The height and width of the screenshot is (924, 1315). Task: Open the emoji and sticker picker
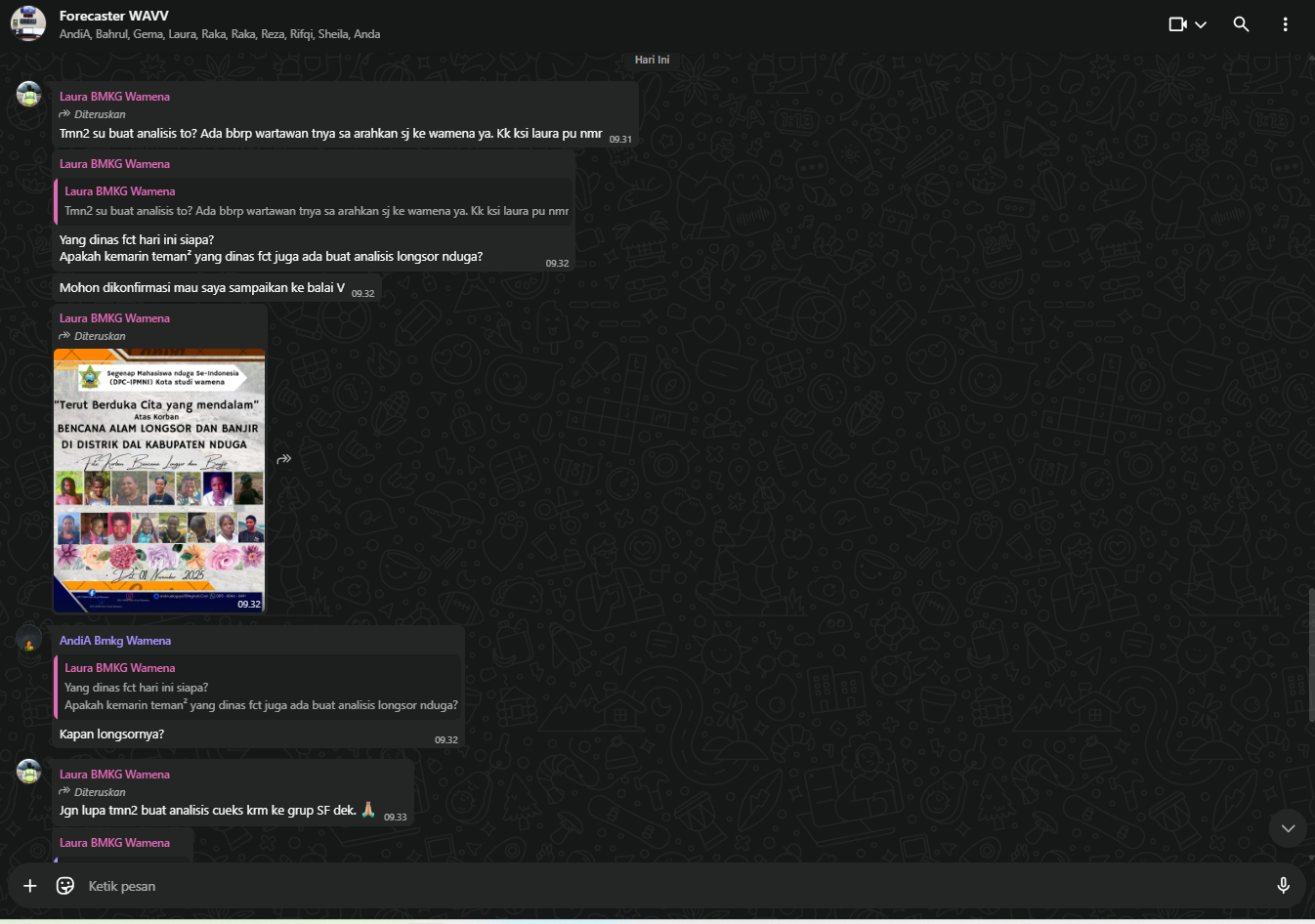click(x=65, y=886)
